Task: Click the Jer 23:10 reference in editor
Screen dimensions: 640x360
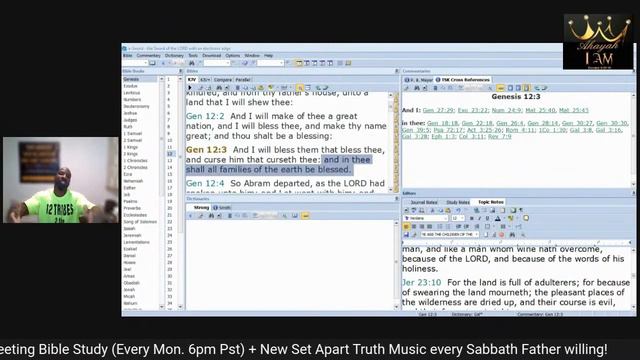Action: click(422, 282)
